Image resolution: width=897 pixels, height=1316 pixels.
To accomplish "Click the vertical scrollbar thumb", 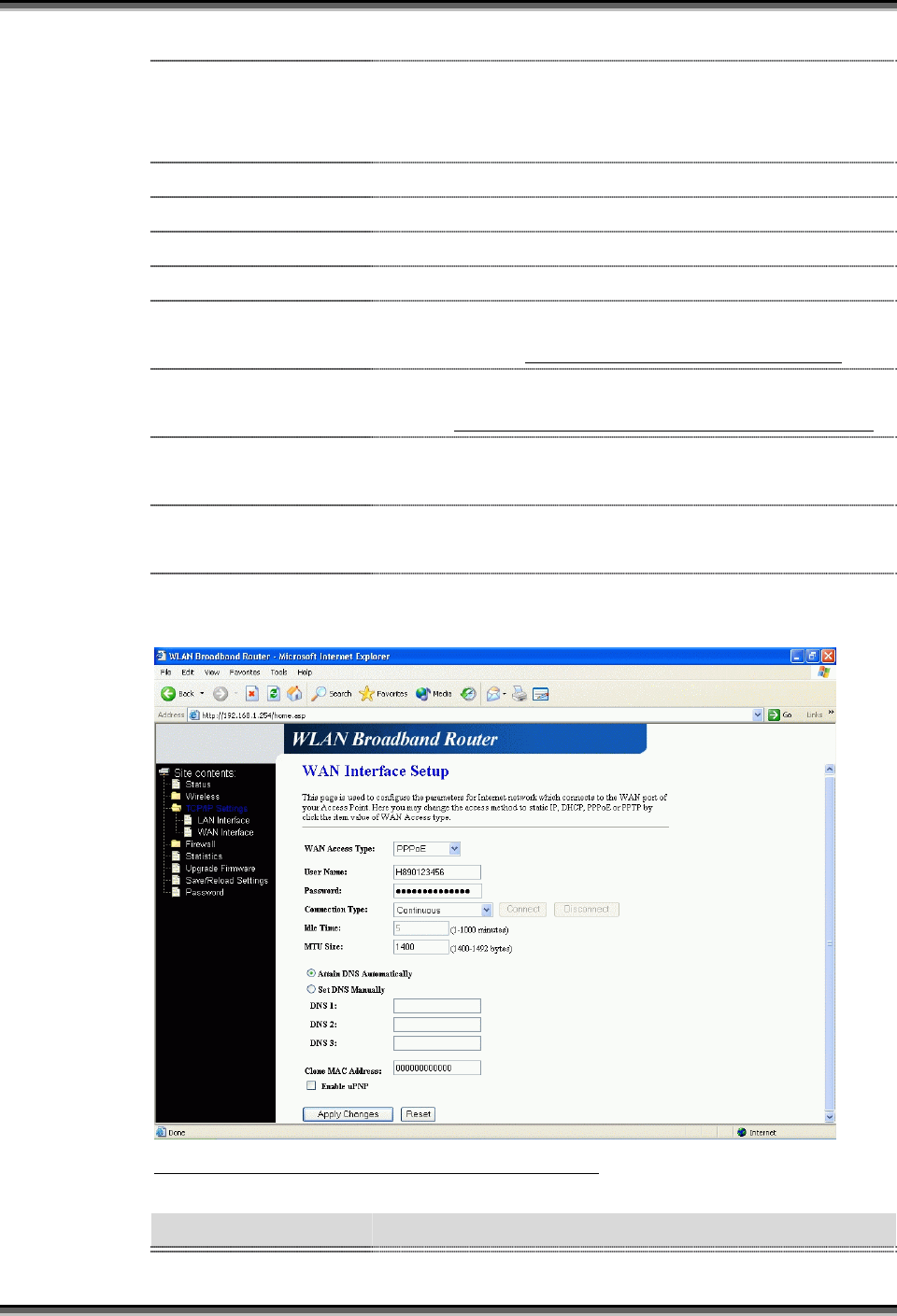I will pos(830,943).
